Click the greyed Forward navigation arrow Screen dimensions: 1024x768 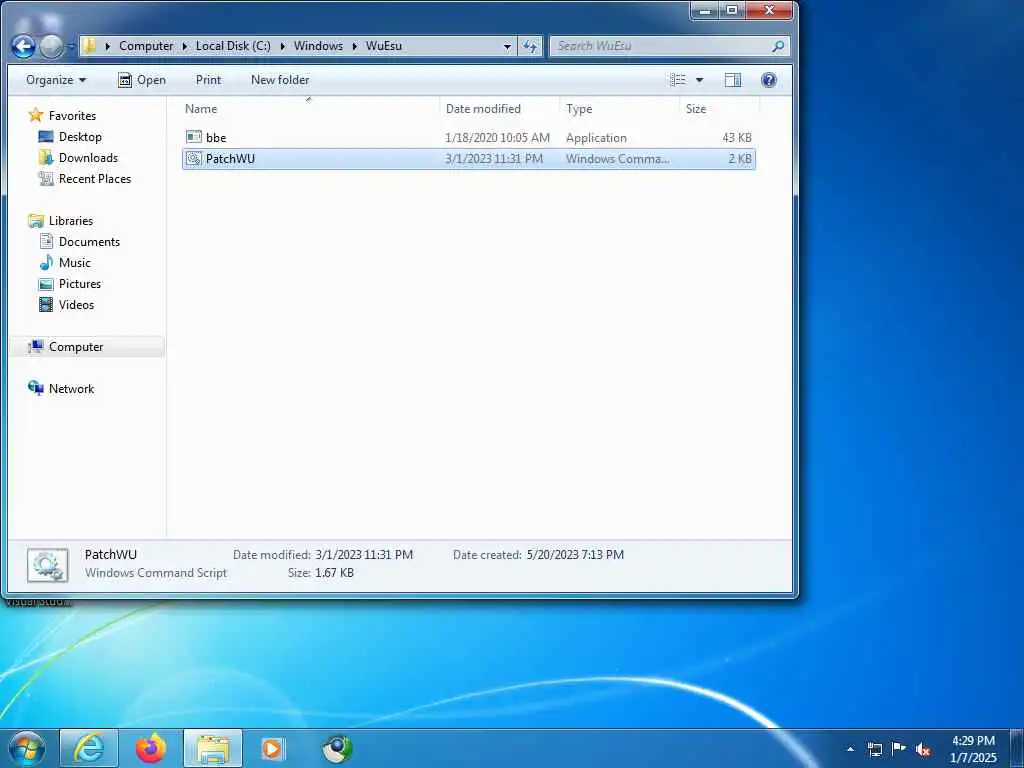pos(52,46)
